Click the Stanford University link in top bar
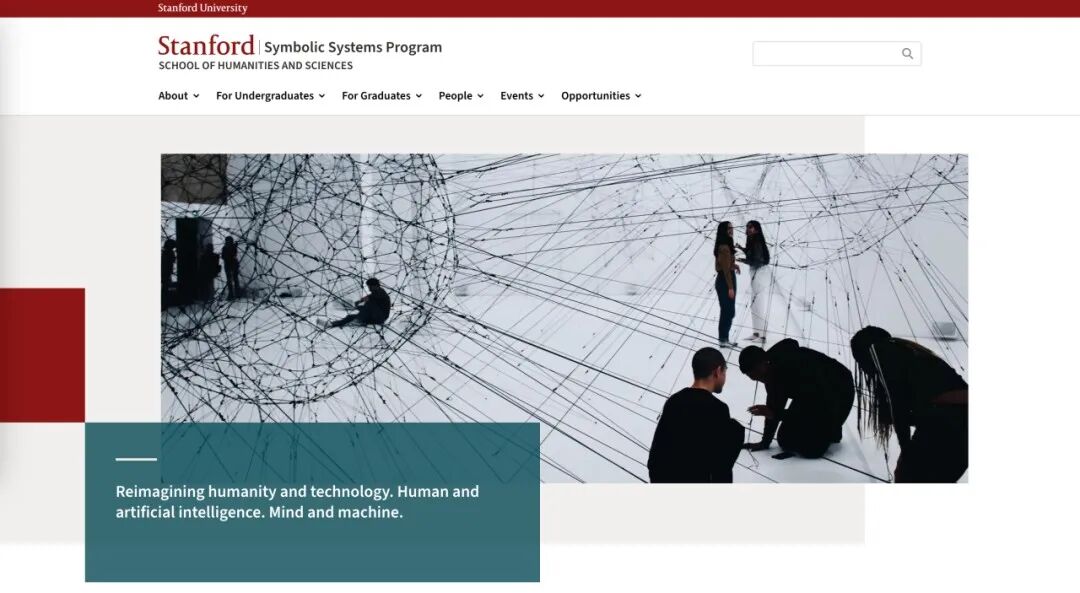 [202, 8]
